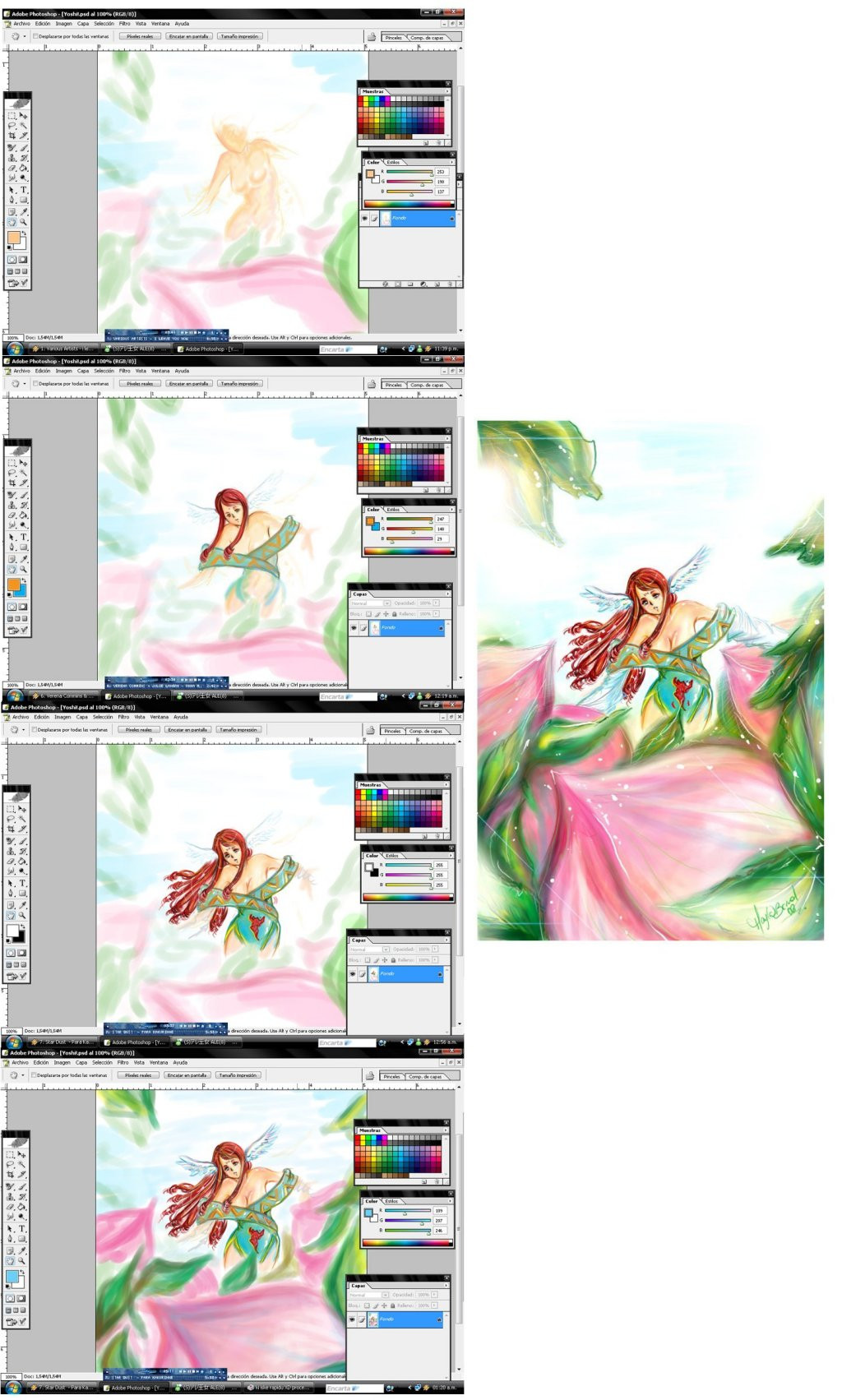Open Hand tool preset arrow, 01:20 a.m. options bar
Screen dimensions: 842x1400
(x=23, y=1074)
